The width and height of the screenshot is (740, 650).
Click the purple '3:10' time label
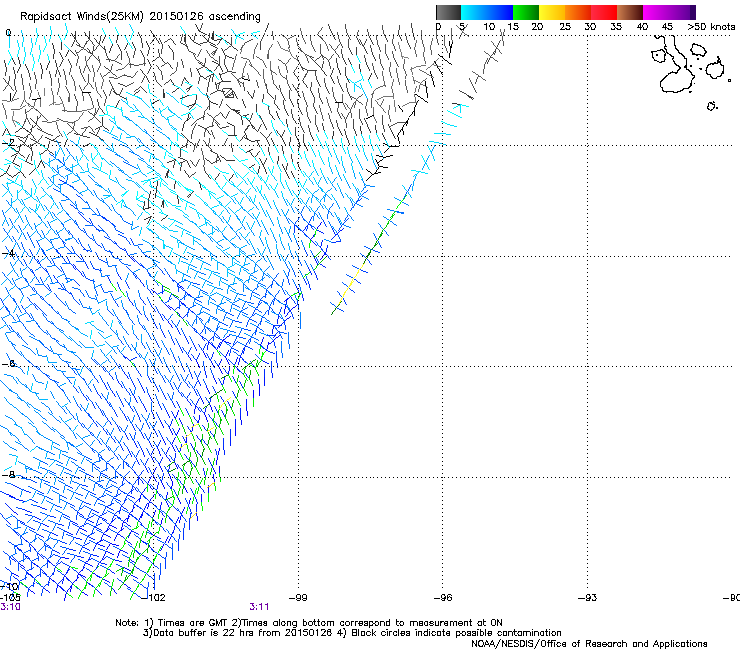pyautogui.click(x=10, y=607)
